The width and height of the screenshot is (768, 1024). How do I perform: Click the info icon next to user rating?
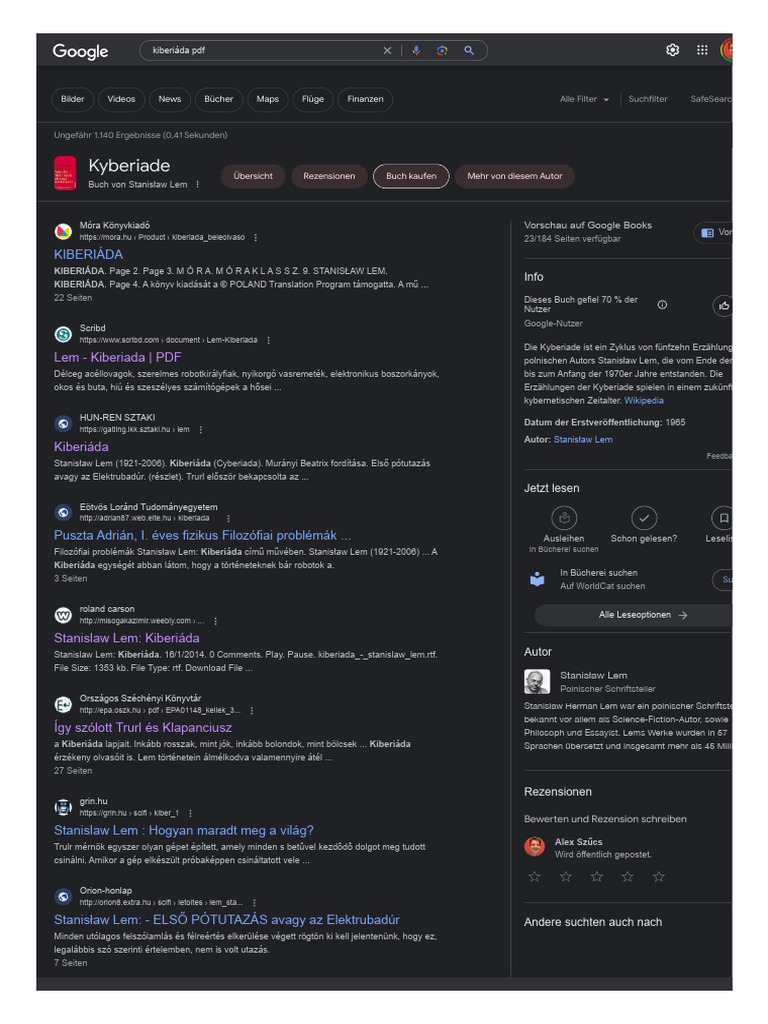[662, 304]
